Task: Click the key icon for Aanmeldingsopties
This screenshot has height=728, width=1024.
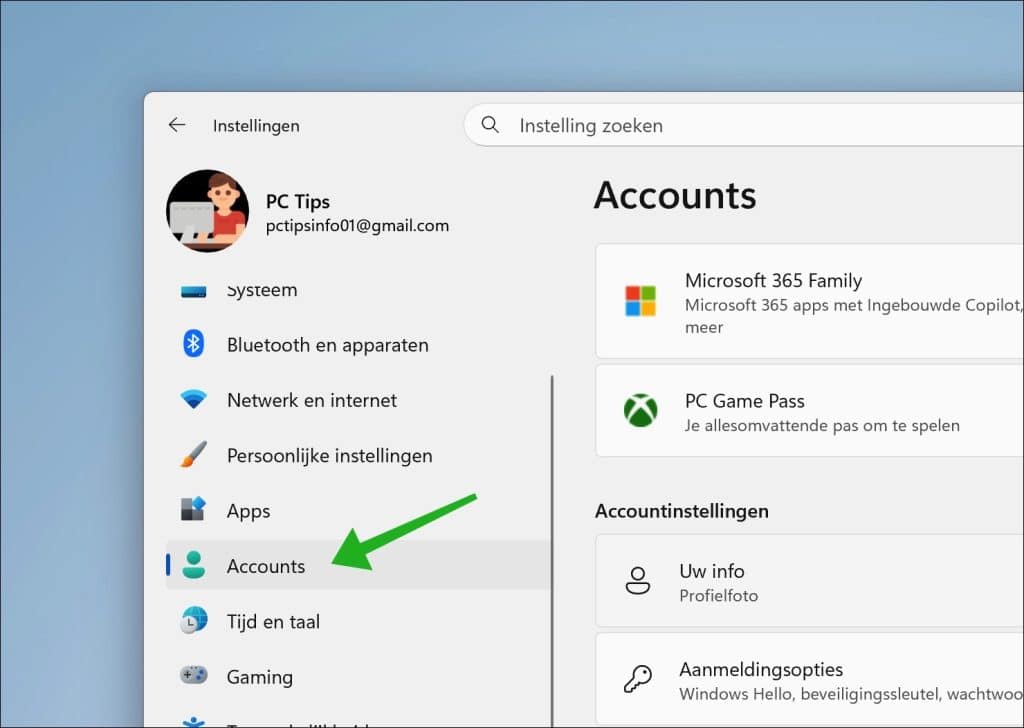Action: coord(637,679)
